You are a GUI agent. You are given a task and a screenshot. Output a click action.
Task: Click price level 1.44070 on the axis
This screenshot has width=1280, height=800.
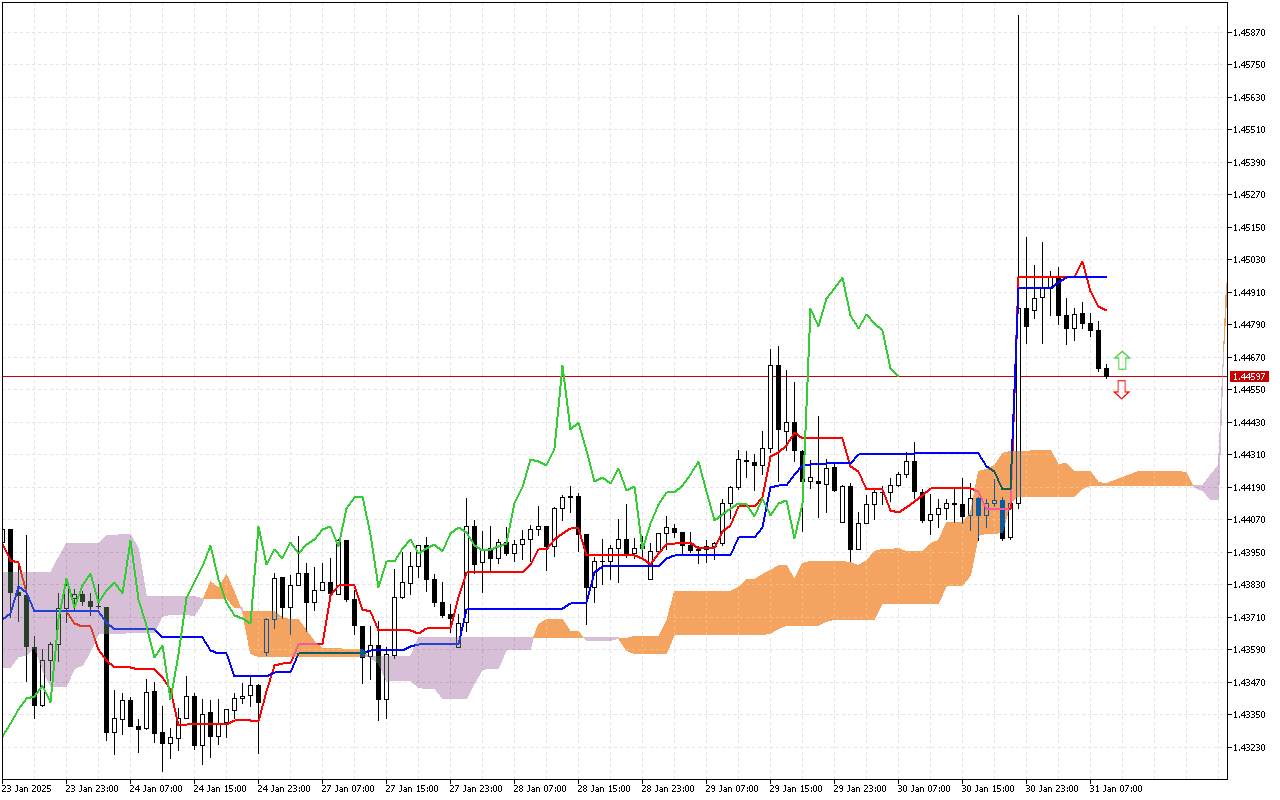coord(1250,520)
